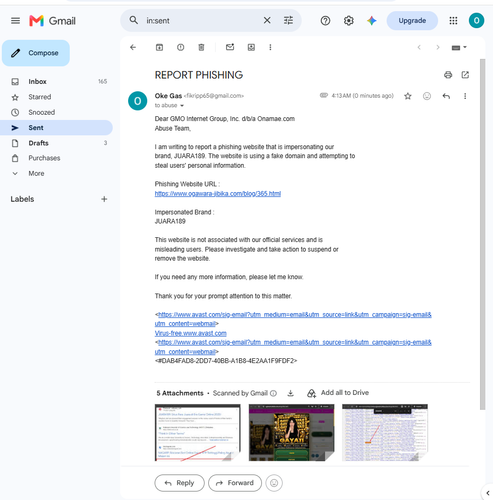Image resolution: width=493 pixels, height=500 pixels.
Task: Clear the search with the X icon
Action: pos(267,20)
